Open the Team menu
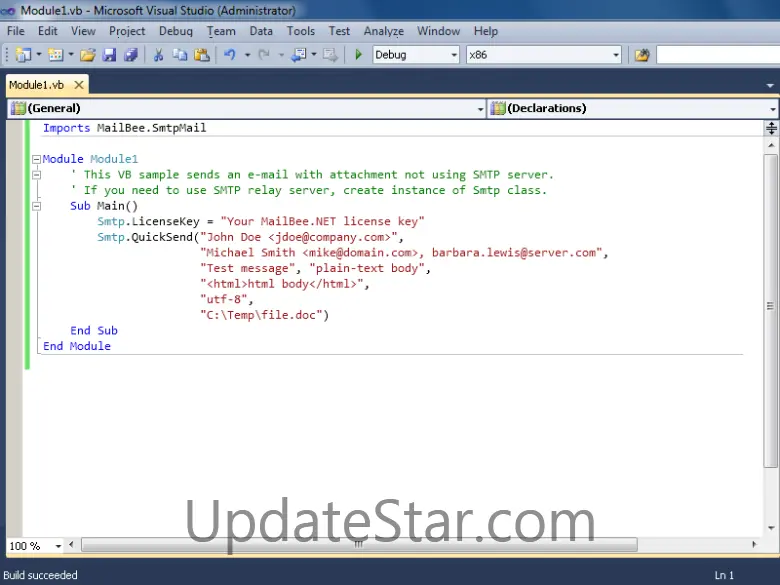Screen dimensions: 780x585 point(221,31)
